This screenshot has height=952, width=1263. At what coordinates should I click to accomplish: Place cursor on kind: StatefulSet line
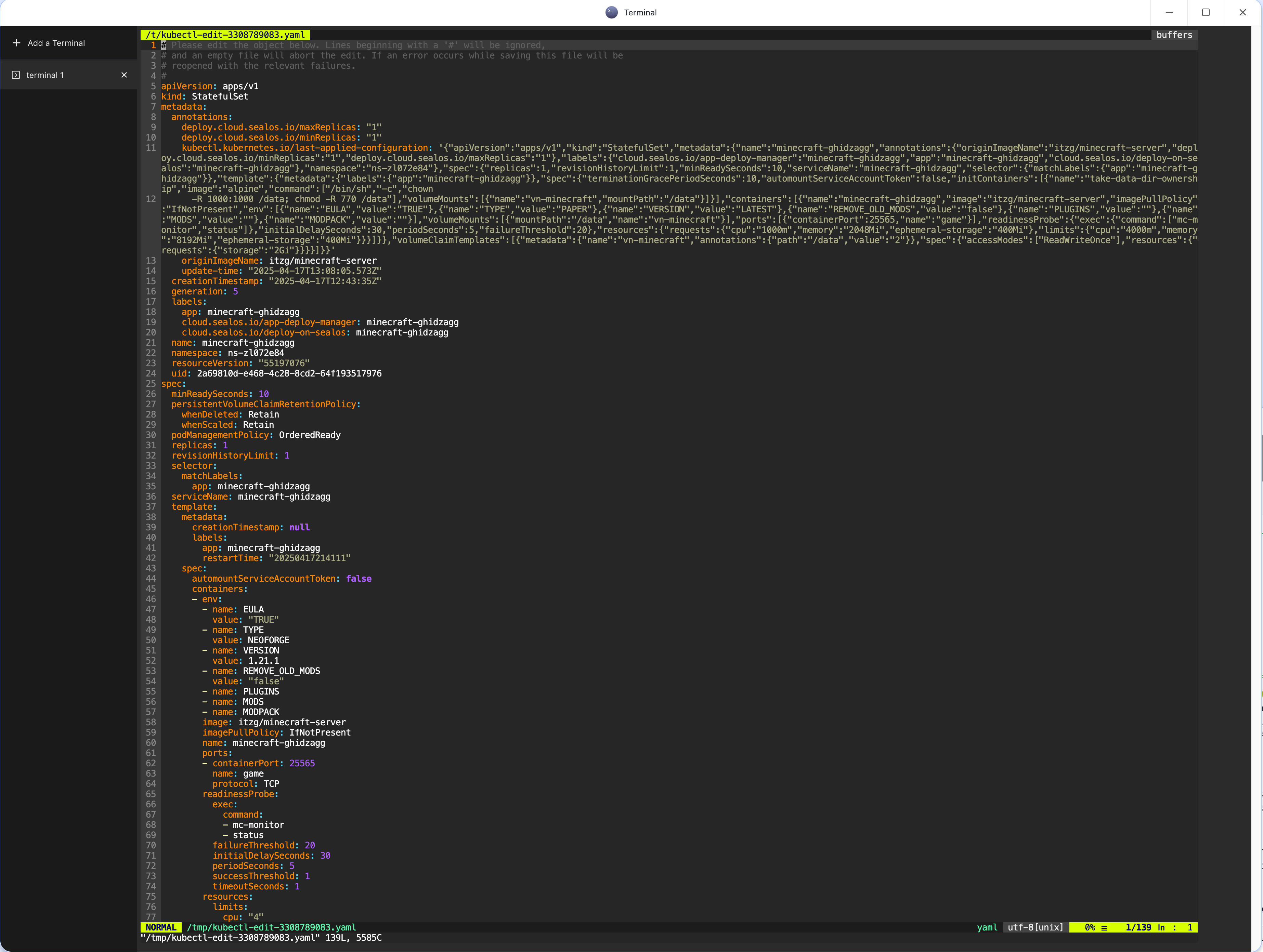pyautogui.click(x=205, y=96)
